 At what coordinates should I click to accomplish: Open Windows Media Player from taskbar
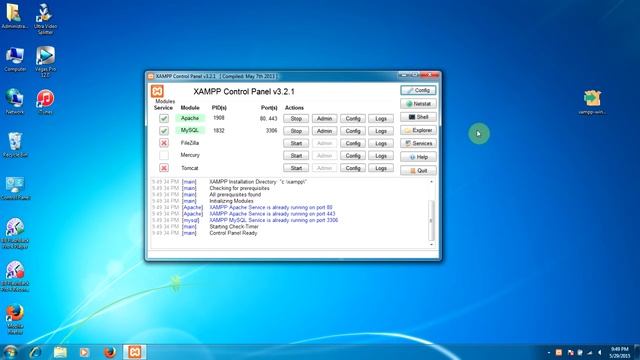click(84, 352)
